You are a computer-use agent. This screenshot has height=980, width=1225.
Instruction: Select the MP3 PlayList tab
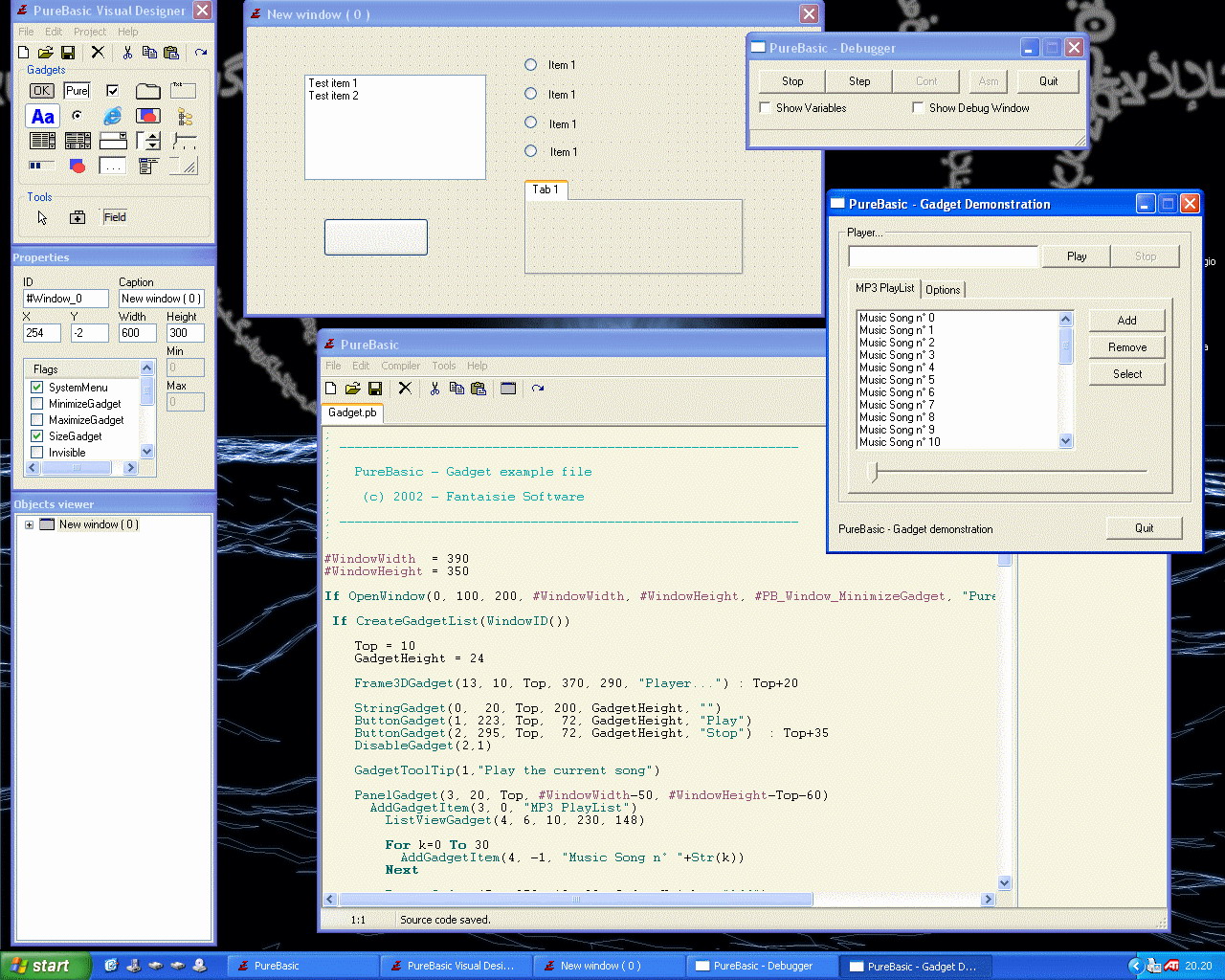tap(884, 288)
